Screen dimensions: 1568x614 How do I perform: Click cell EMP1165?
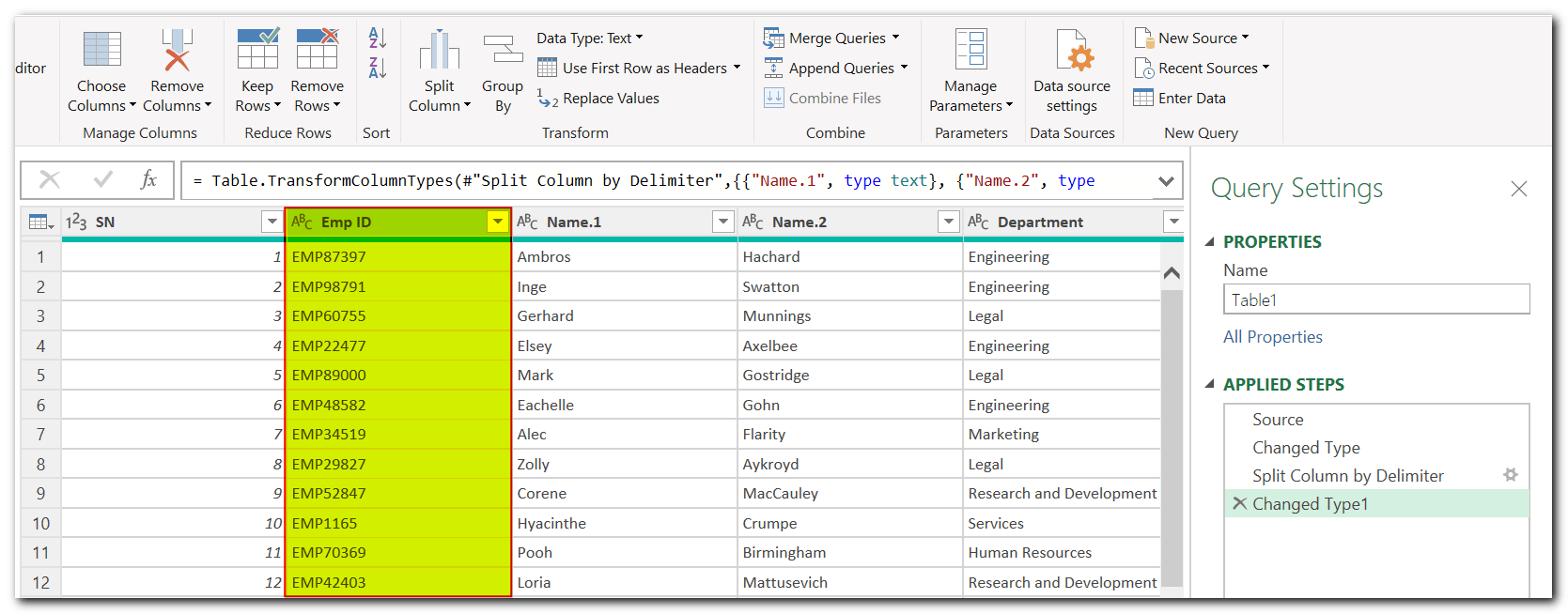point(398,524)
